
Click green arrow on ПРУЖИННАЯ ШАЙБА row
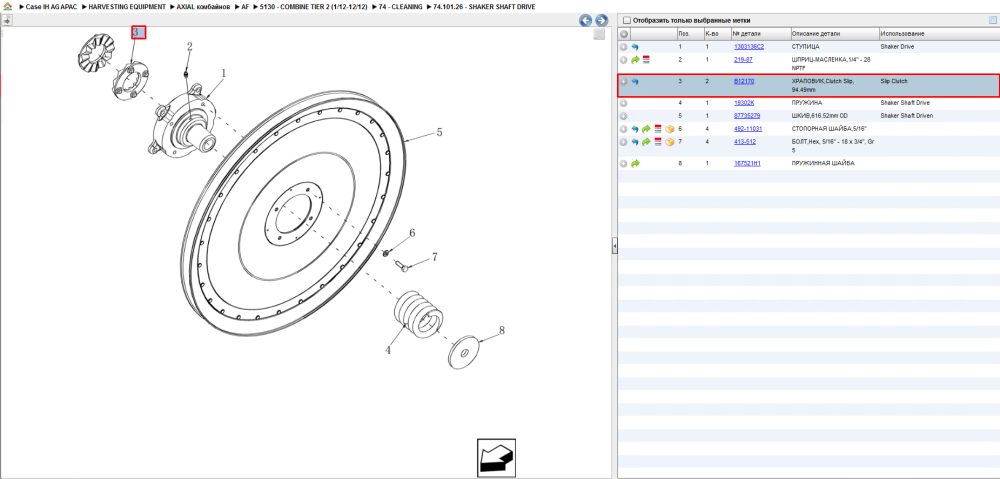tap(635, 163)
